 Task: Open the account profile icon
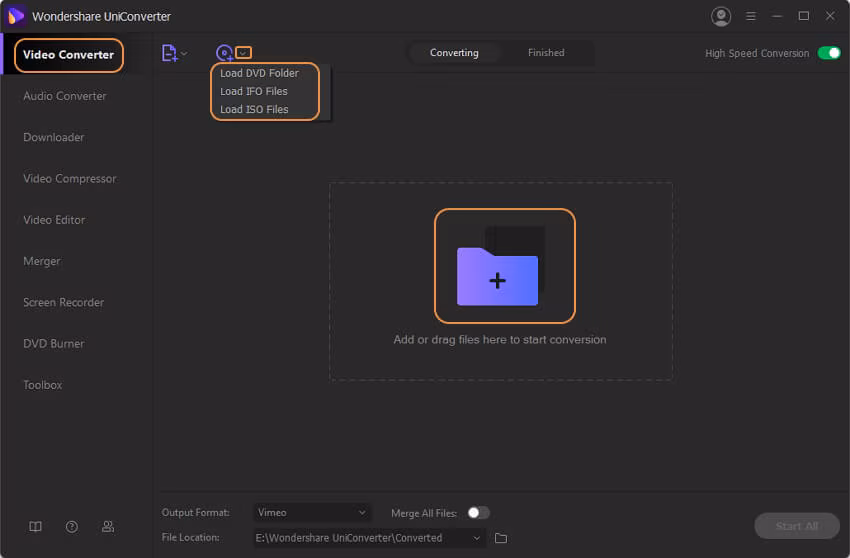720,16
